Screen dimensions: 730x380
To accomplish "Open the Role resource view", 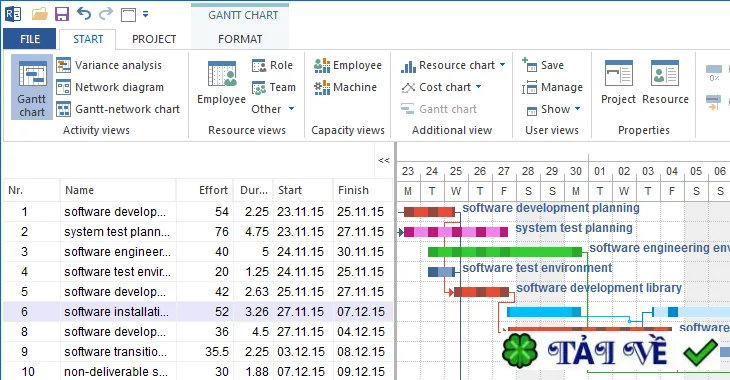I will point(272,65).
